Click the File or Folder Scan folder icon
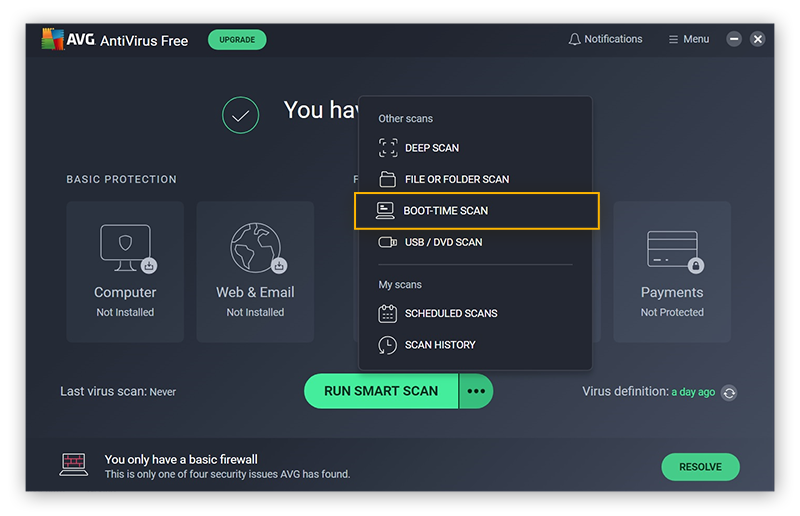This screenshot has width=800, height=516. pos(388,179)
